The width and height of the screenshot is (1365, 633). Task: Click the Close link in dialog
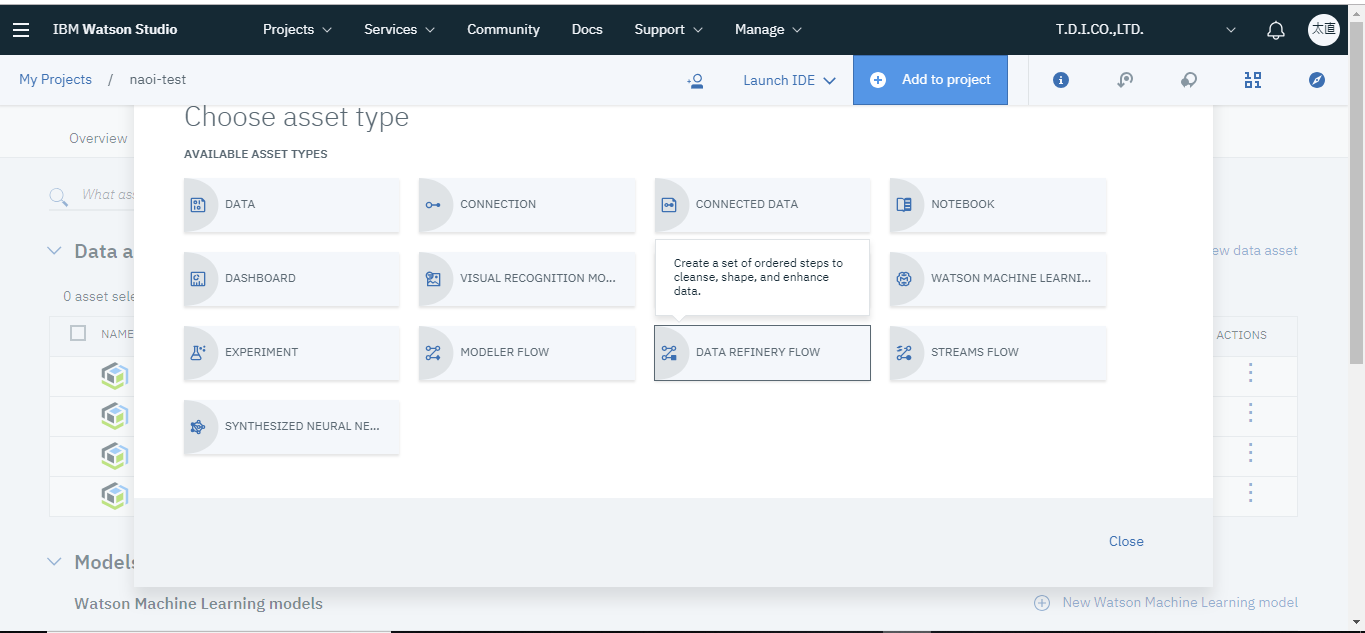[1125, 541]
